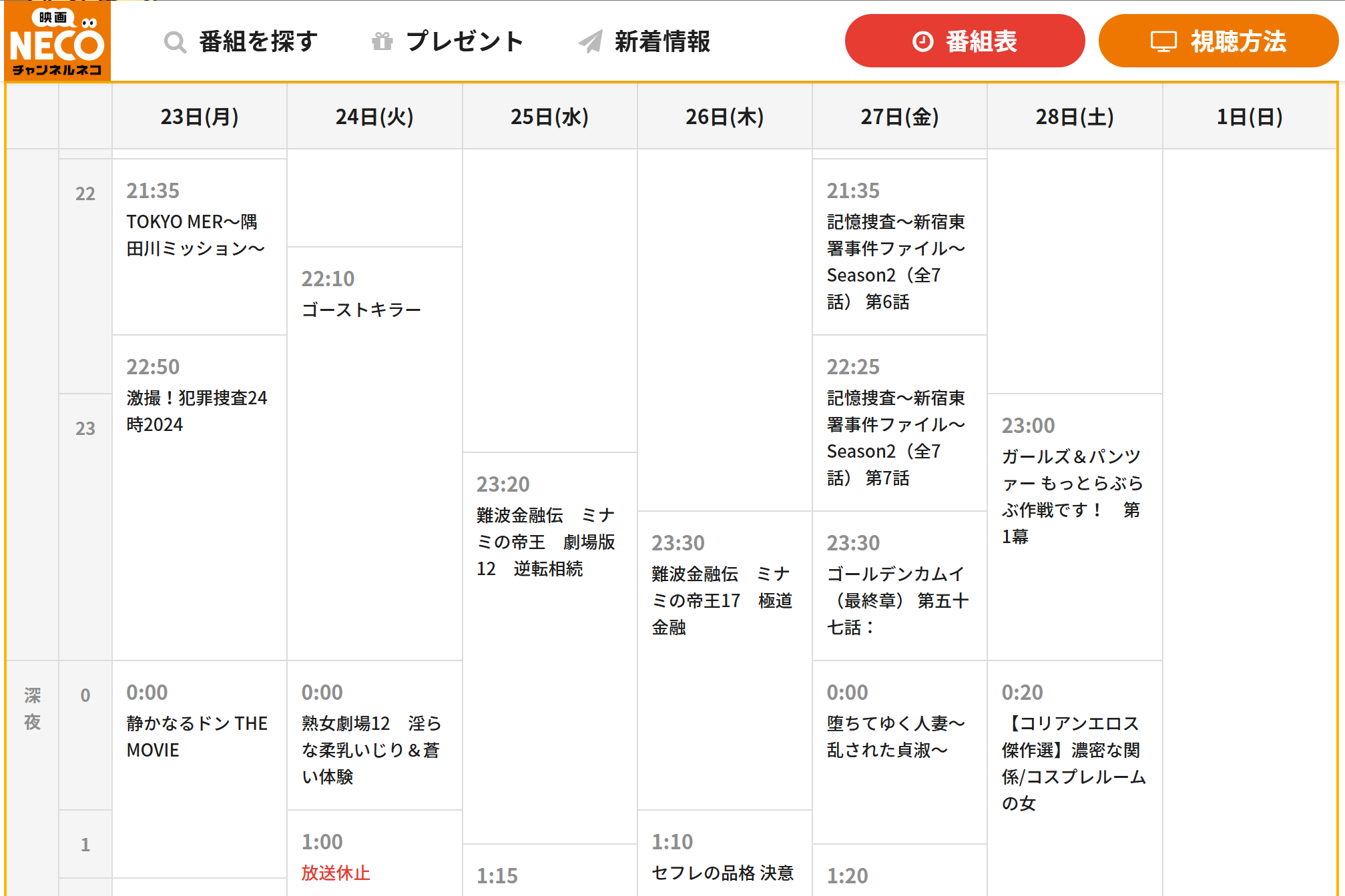Click the red 放送休止 entry
The height and width of the screenshot is (896, 1345).
[335, 873]
